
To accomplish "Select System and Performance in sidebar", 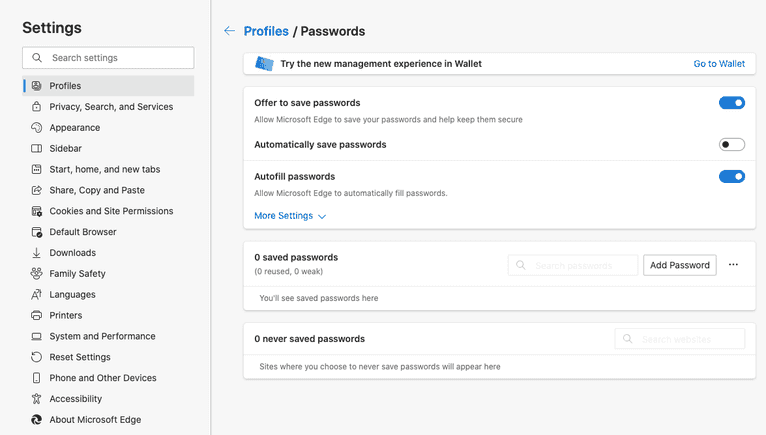I will click(102, 336).
